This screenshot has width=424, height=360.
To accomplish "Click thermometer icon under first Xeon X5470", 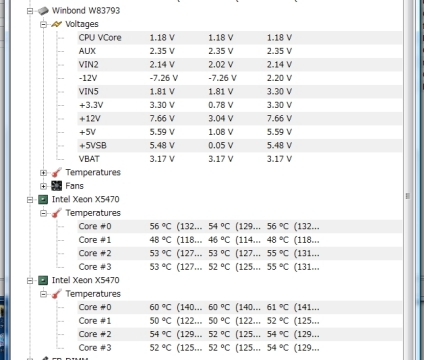I will click(57, 213).
